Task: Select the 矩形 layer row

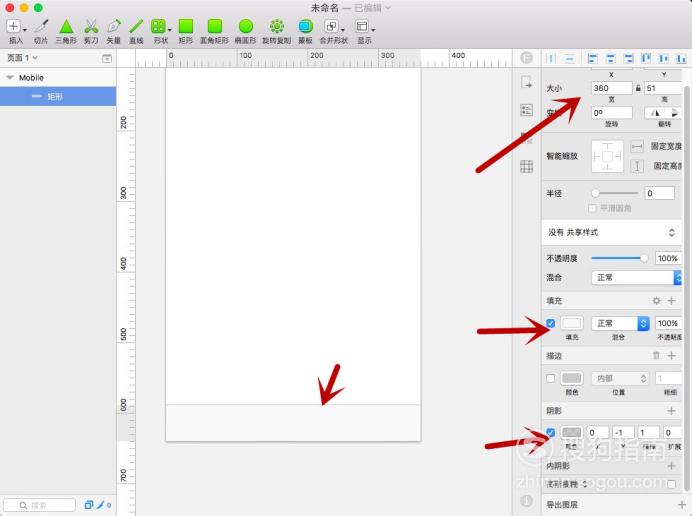Action: click(58, 96)
